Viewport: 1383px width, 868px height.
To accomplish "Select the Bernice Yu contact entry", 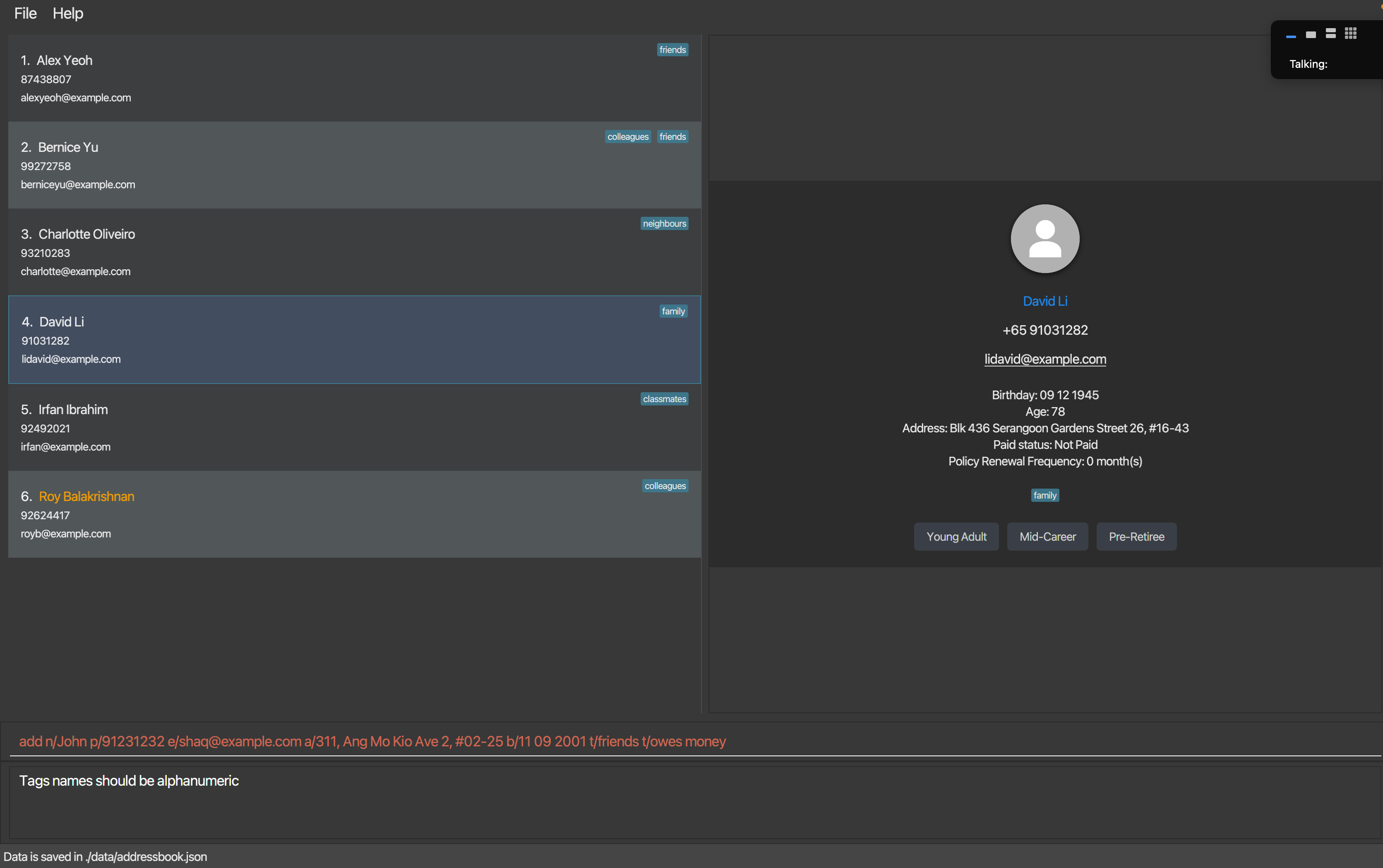I will click(x=344, y=165).
